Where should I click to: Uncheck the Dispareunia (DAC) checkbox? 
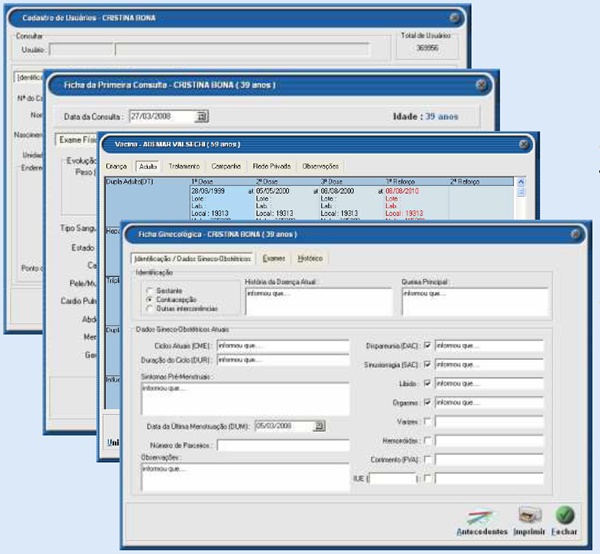coord(428,346)
